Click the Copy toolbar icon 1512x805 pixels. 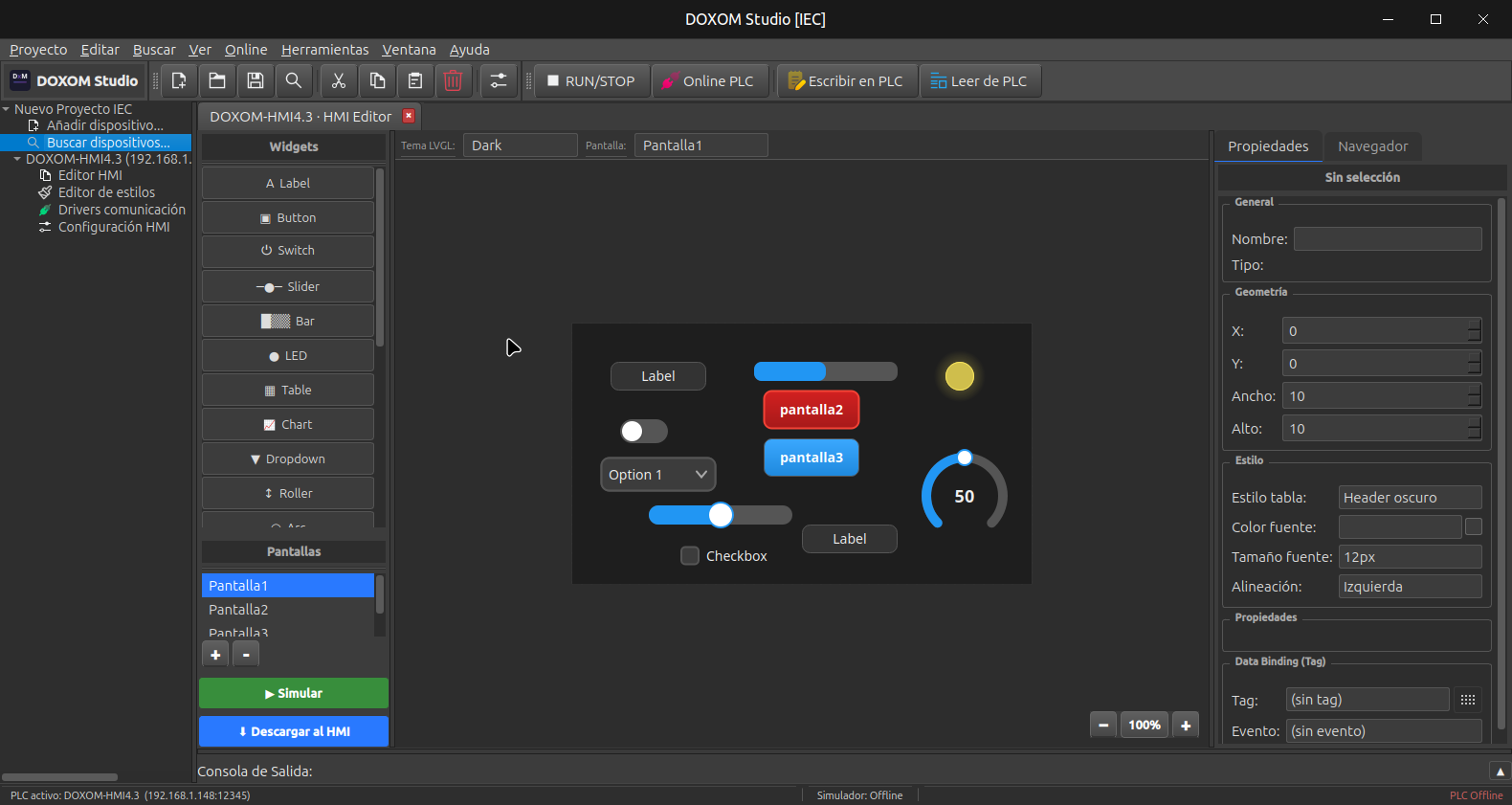tap(377, 81)
